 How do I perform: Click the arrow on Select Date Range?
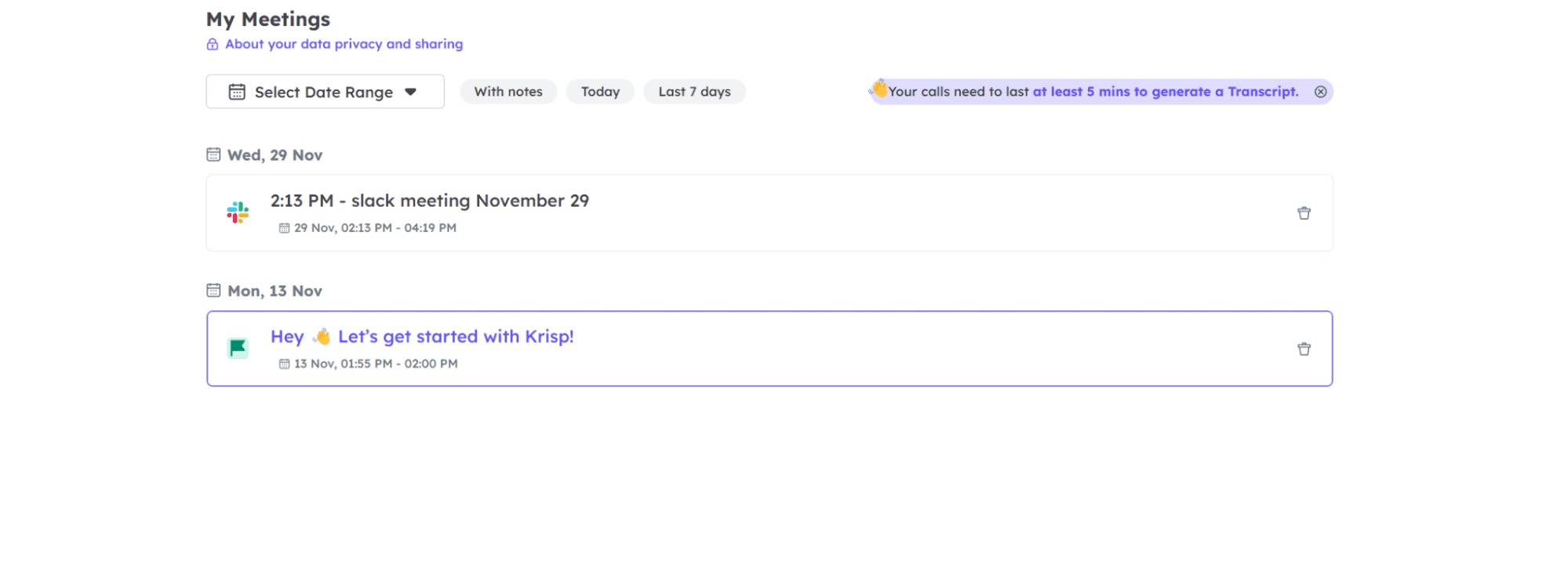410,92
